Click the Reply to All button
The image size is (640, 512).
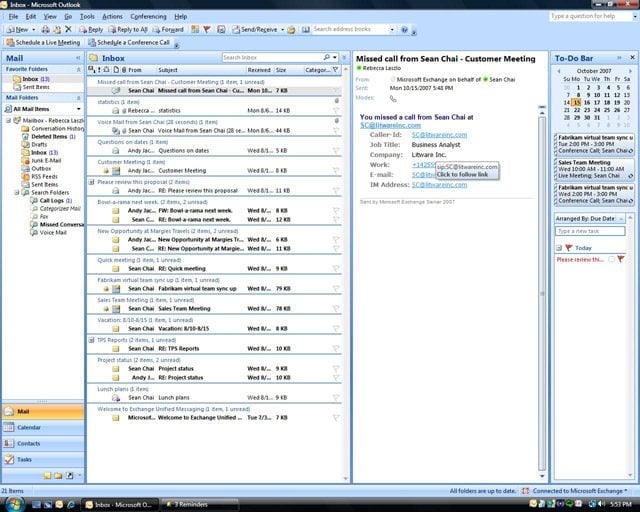click(128, 29)
